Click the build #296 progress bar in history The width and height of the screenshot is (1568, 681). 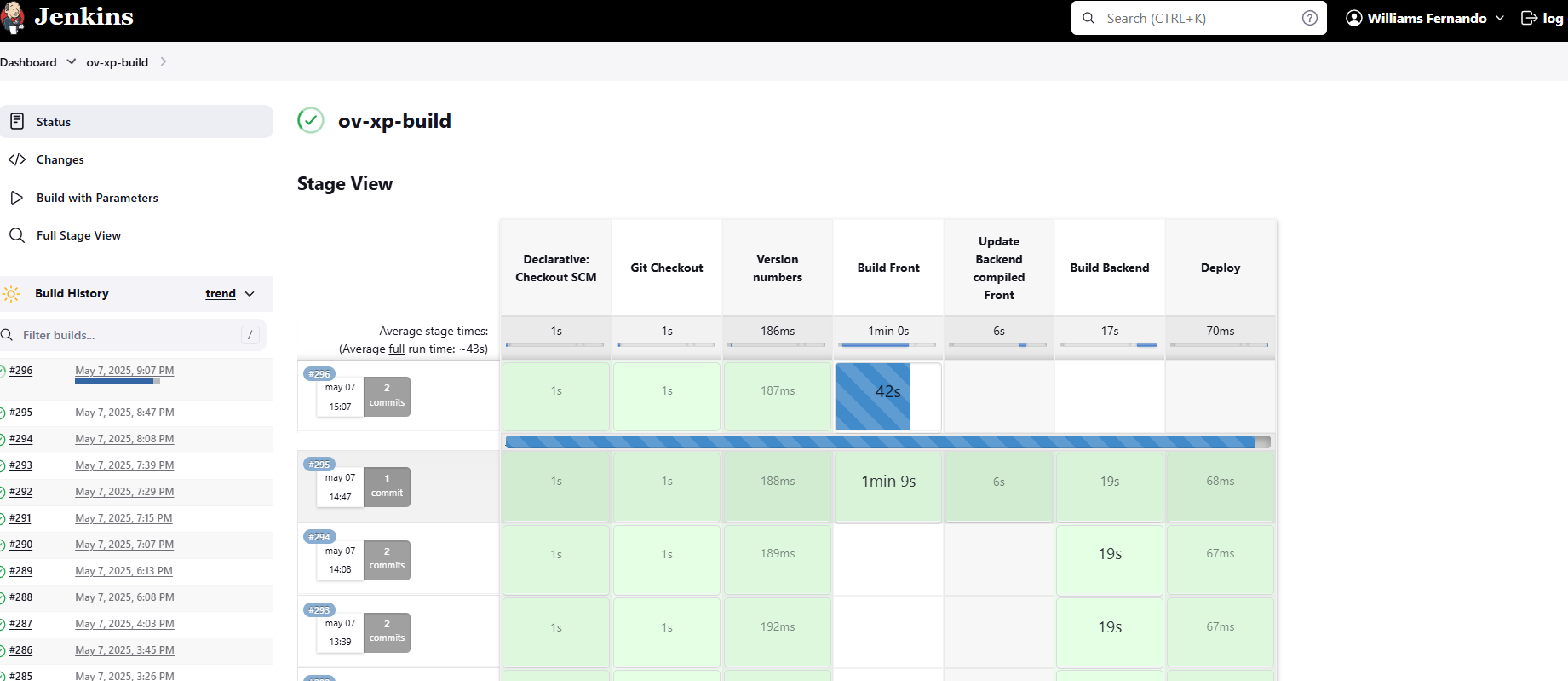click(118, 381)
